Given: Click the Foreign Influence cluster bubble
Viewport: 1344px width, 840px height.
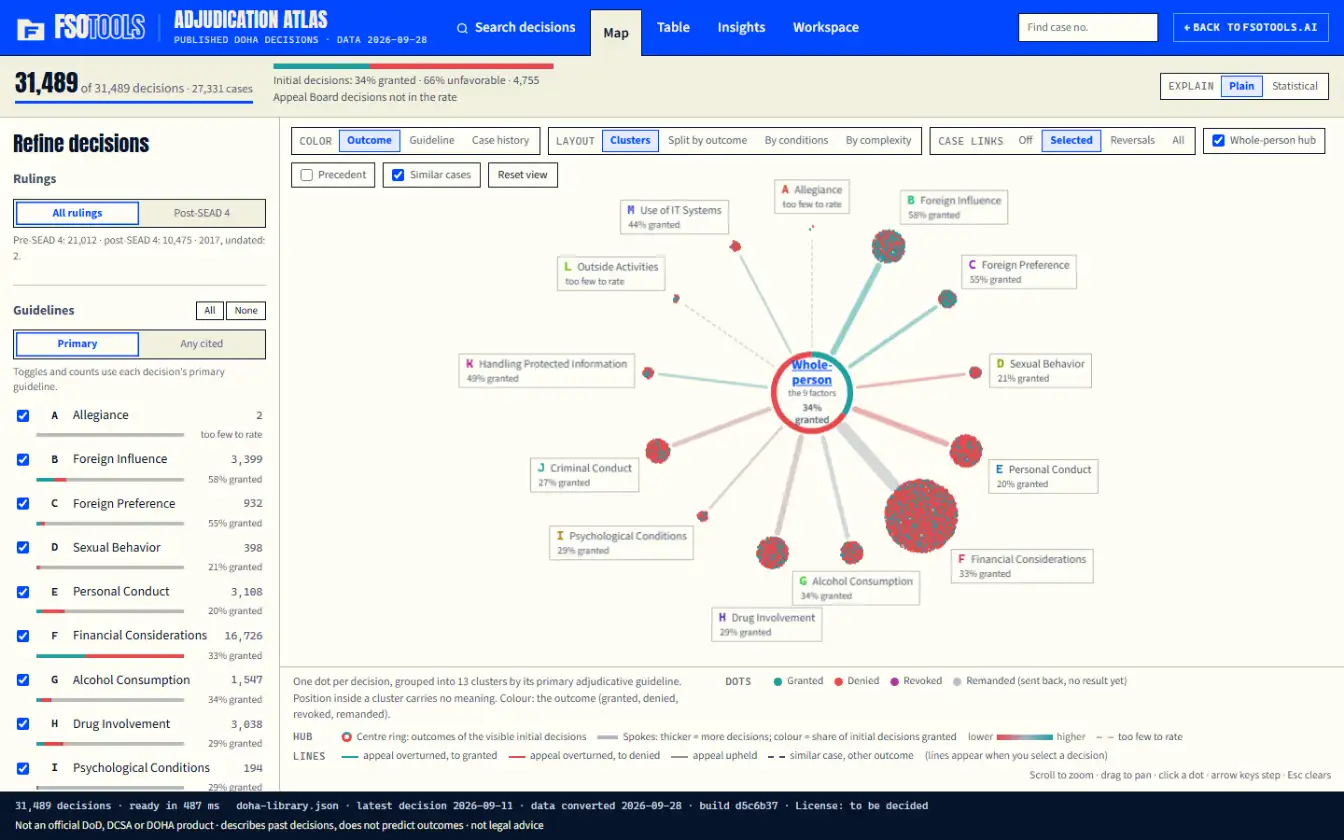Looking at the screenshot, I should (888, 246).
